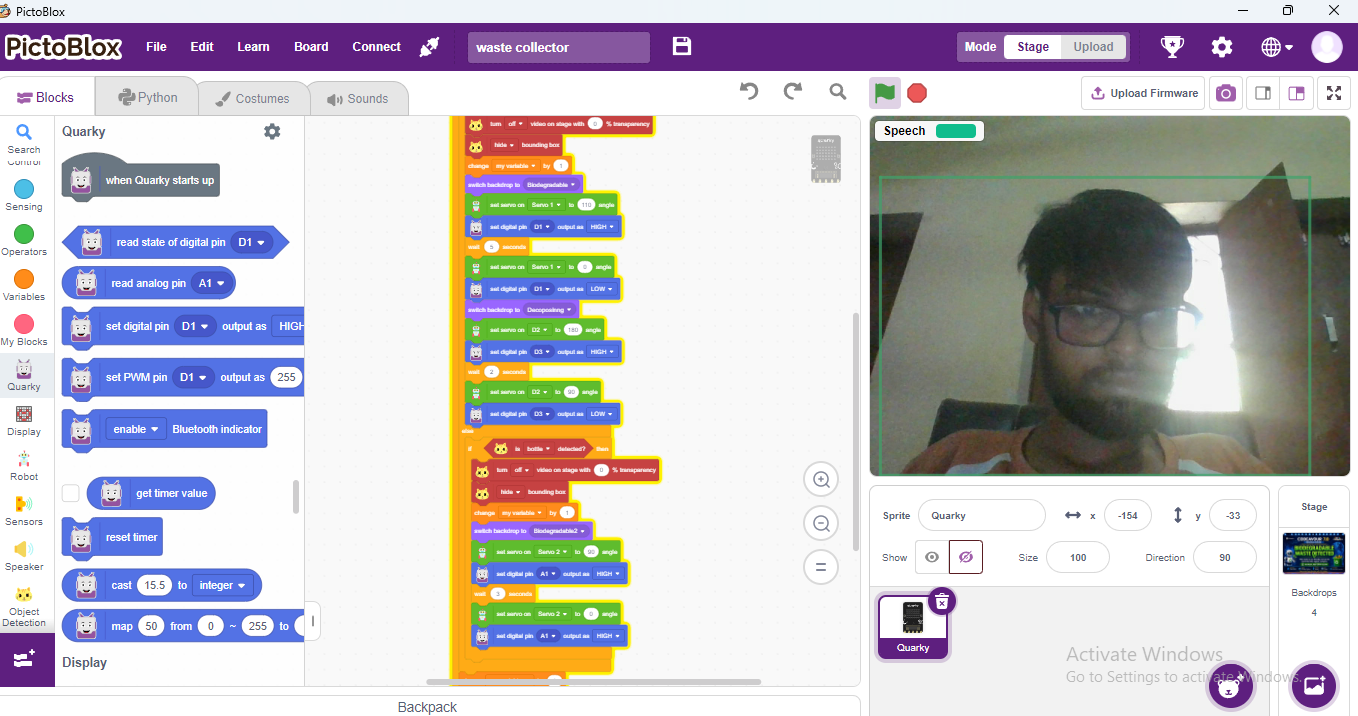This screenshot has height=716, width=1358.
Task: Open D1 dropdown in set digital pin block
Action: click(x=195, y=326)
